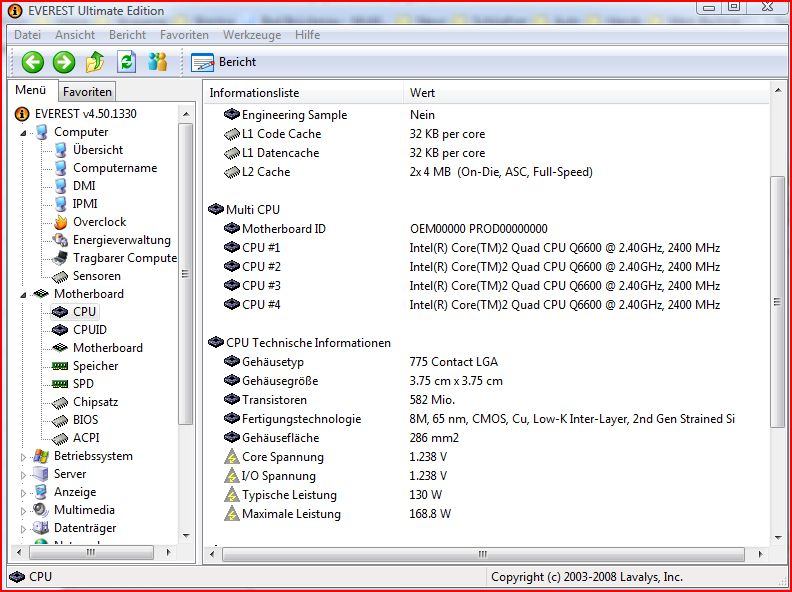Click the green Forward arrow icon

64,62
